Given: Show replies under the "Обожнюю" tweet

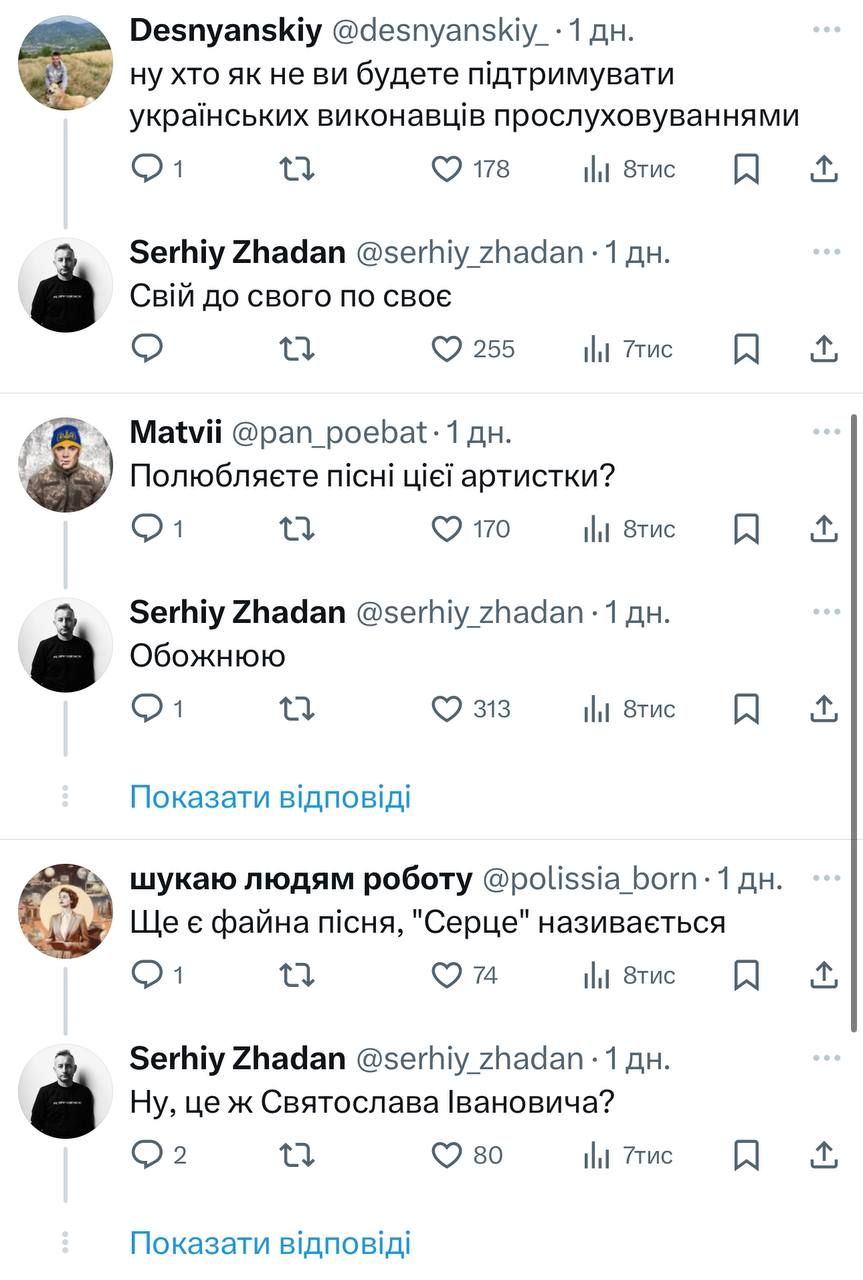Looking at the screenshot, I should (x=270, y=797).
